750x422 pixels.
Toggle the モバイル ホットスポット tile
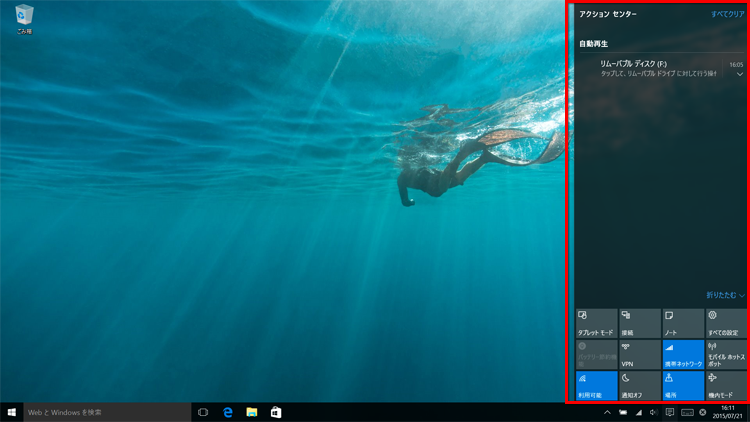(x=726, y=354)
